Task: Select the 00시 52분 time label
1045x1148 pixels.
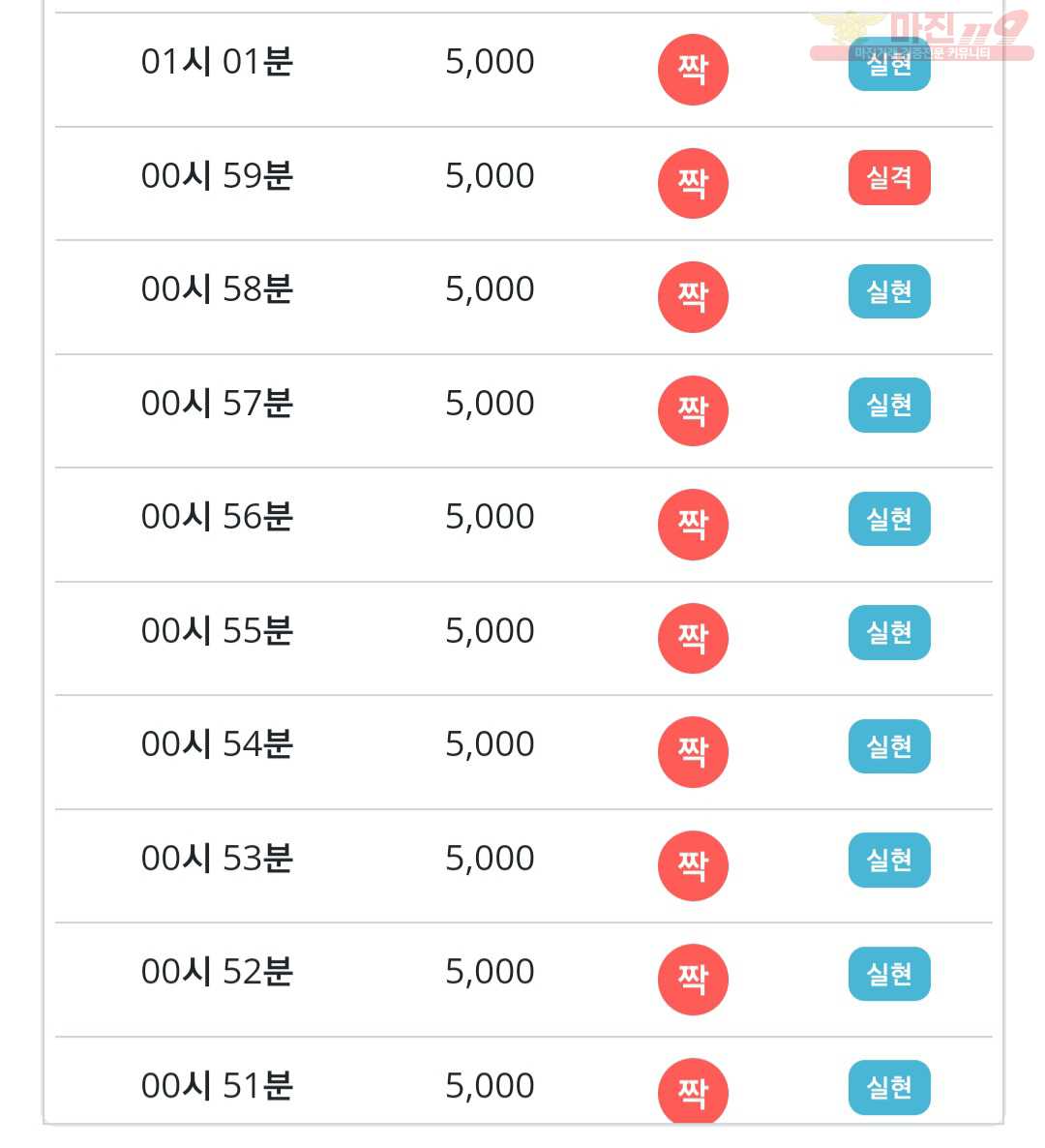Action: click(217, 972)
